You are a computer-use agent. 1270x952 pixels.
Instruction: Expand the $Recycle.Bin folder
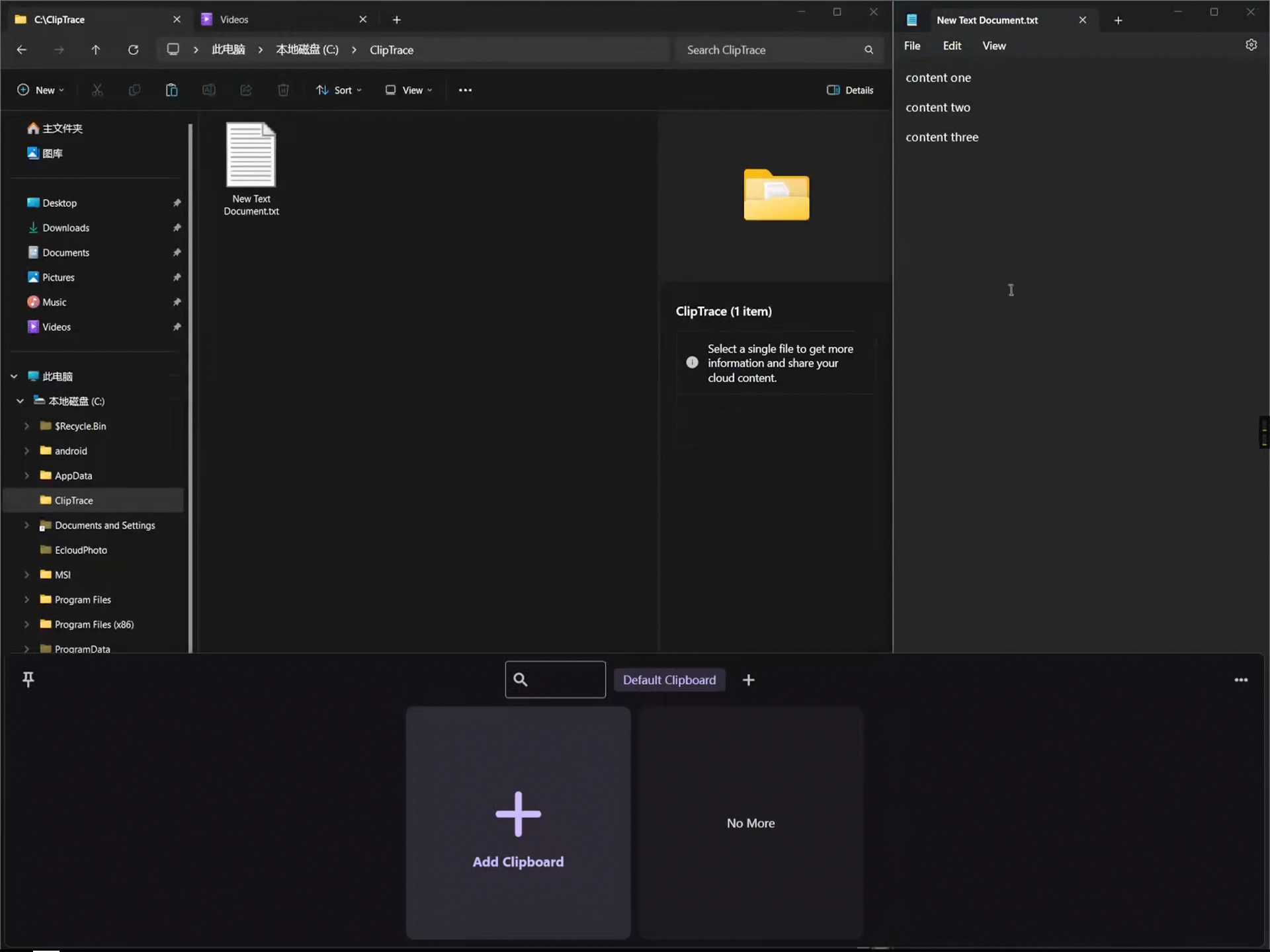(x=26, y=426)
